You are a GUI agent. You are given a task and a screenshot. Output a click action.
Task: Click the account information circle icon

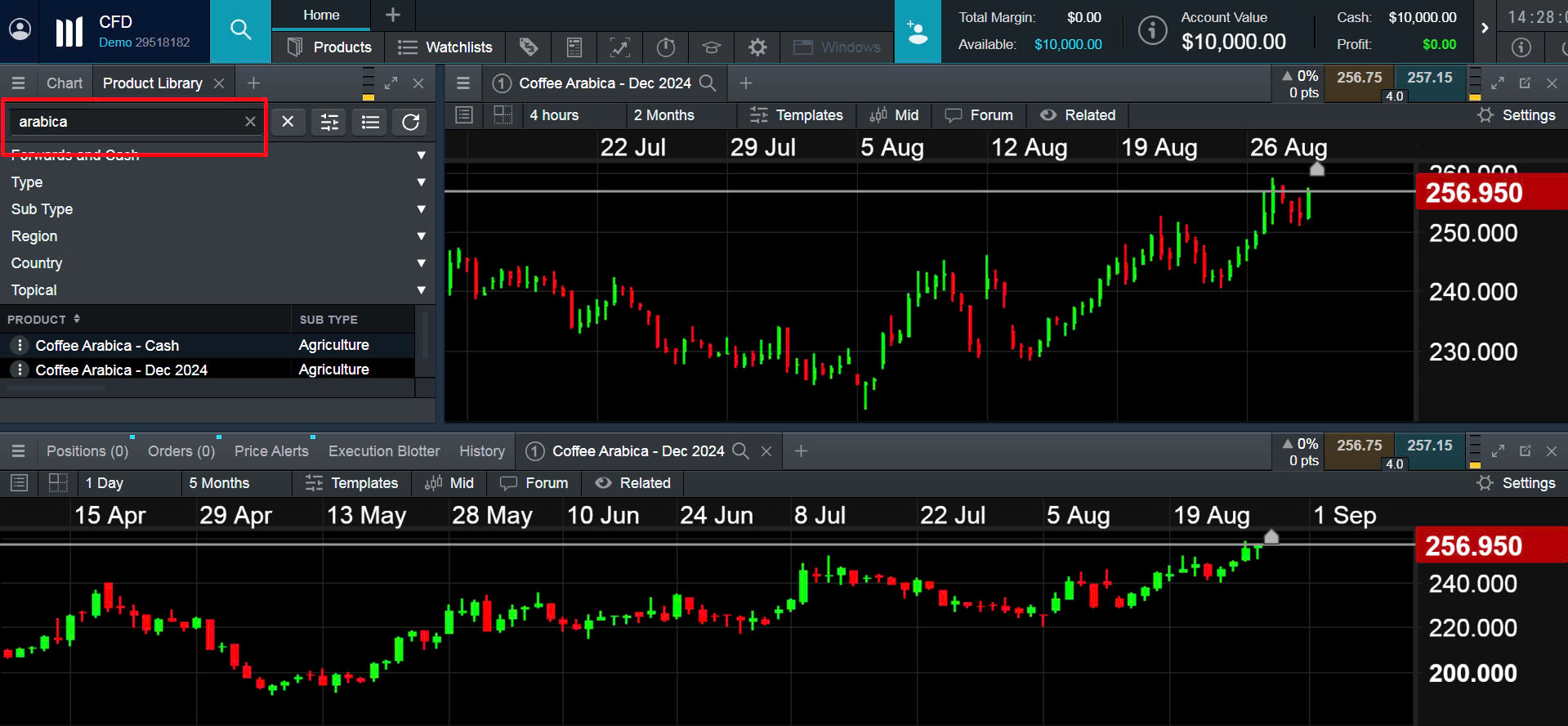click(x=1152, y=30)
